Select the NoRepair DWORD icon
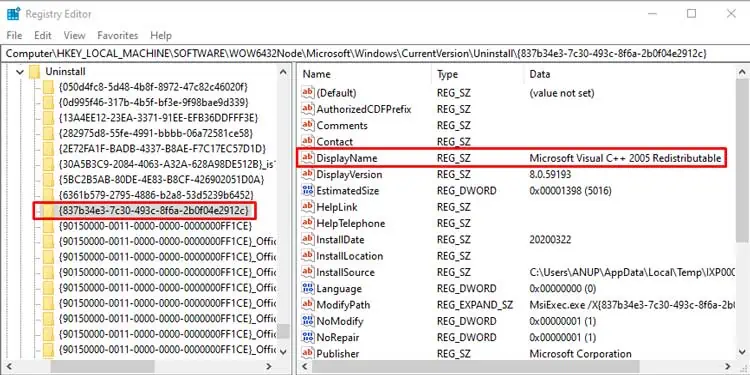This screenshot has height=375, width=750. [x=308, y=337]
